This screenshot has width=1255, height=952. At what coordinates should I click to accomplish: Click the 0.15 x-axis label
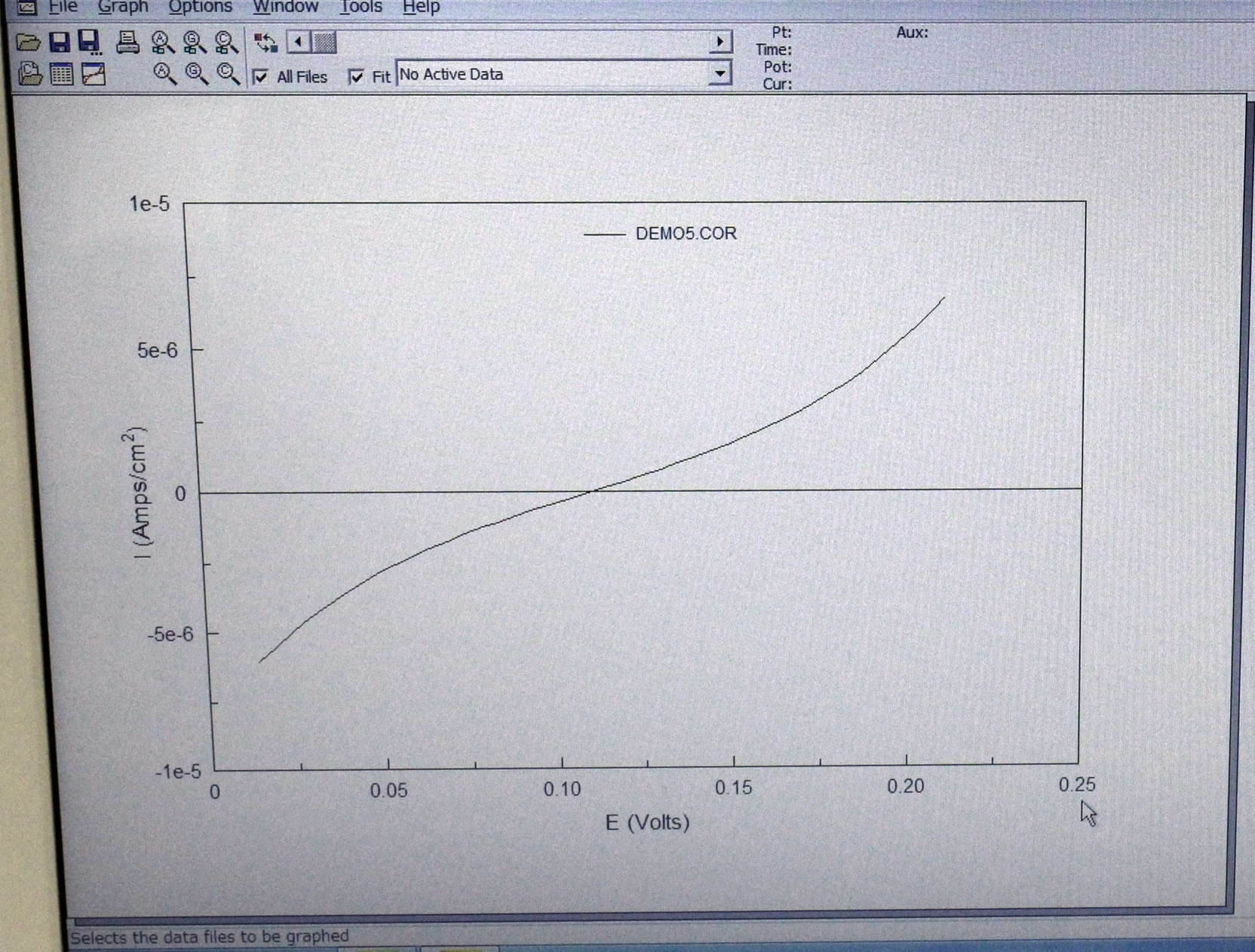(734, 788)
